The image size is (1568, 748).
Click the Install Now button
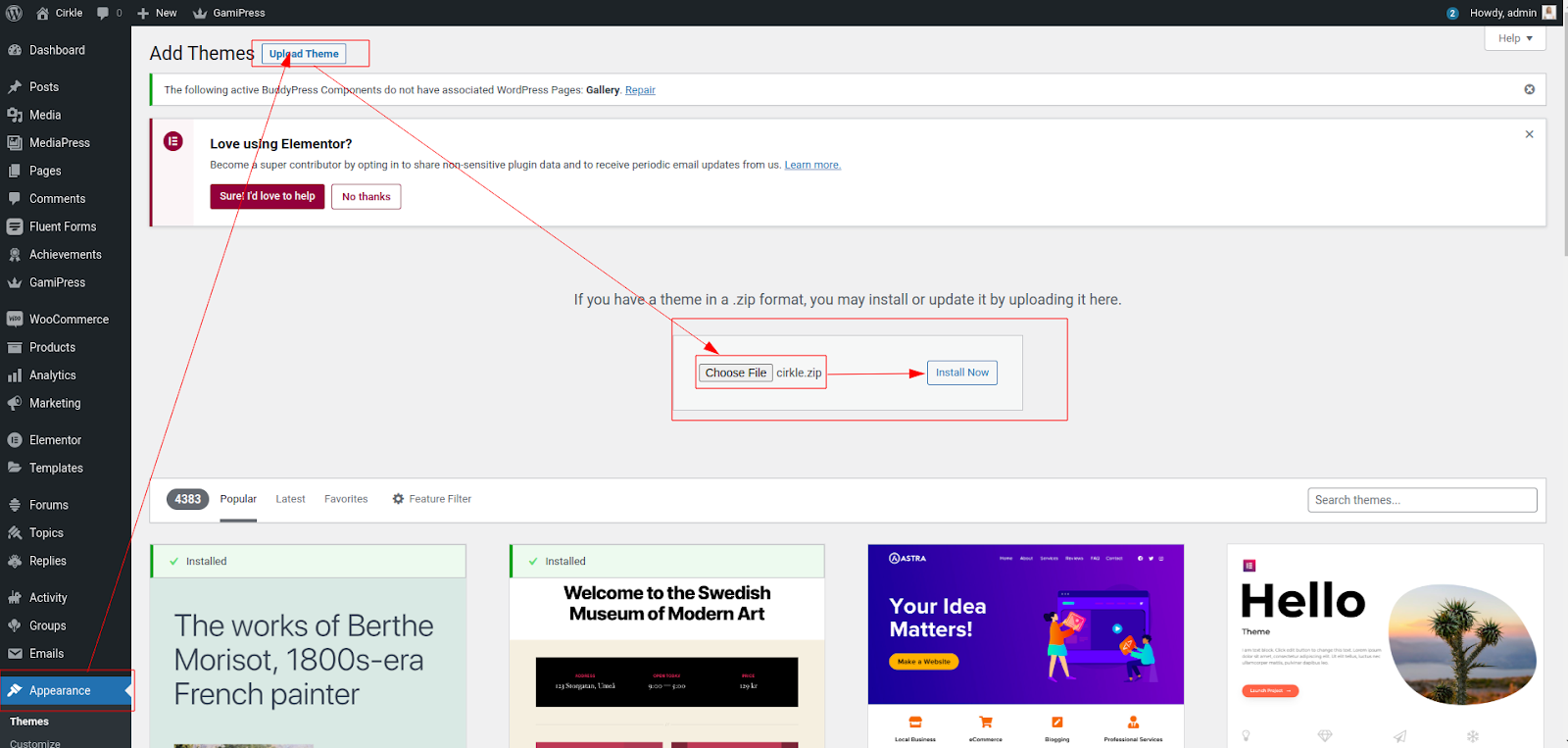962,373
